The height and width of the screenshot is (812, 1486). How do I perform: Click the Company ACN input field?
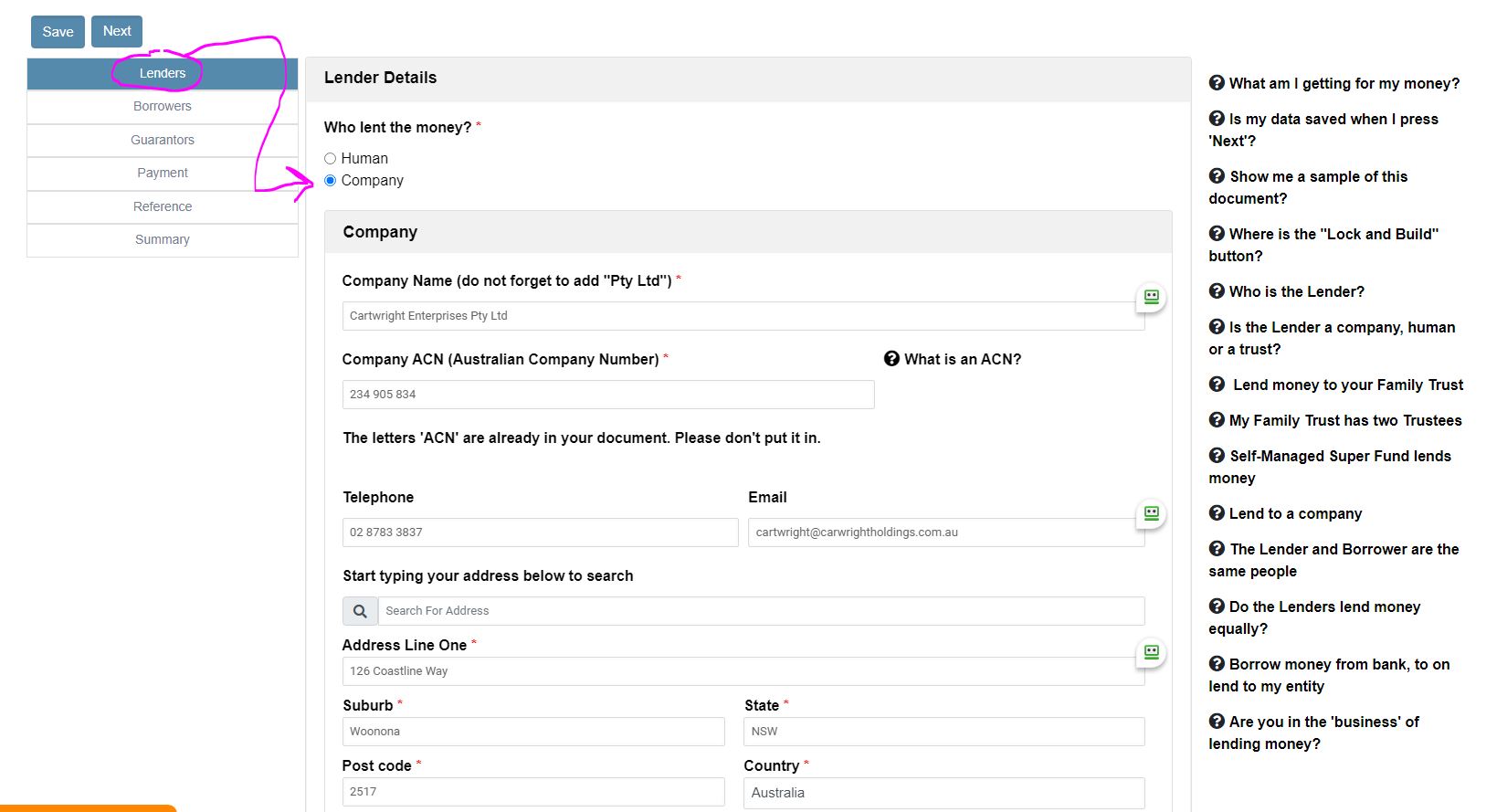pyautogui.click(x=607, y=395)
